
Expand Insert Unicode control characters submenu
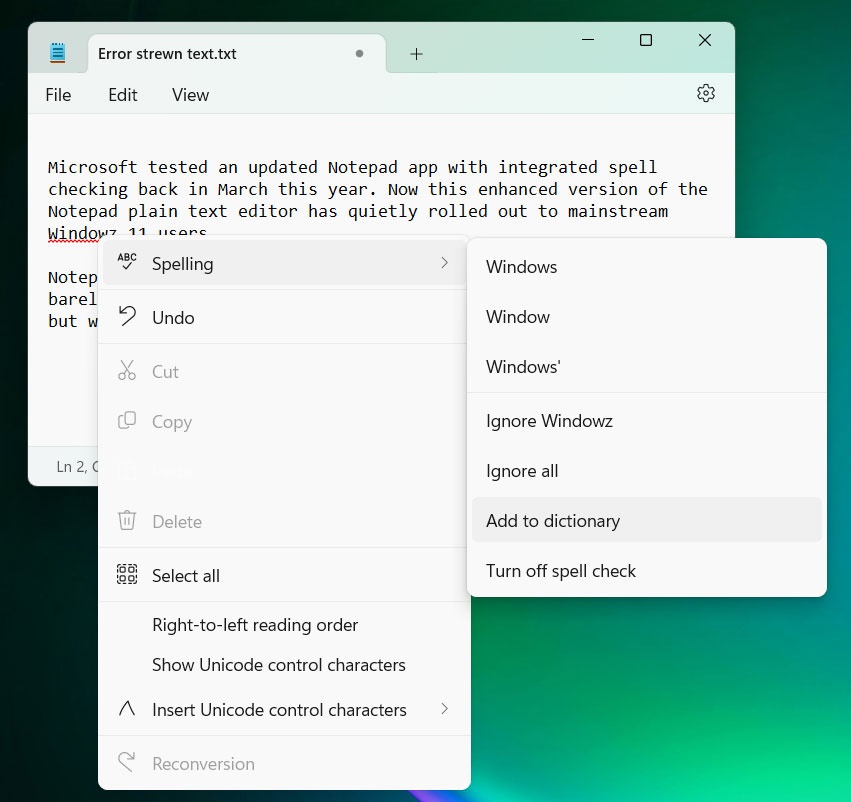point(446,709)
